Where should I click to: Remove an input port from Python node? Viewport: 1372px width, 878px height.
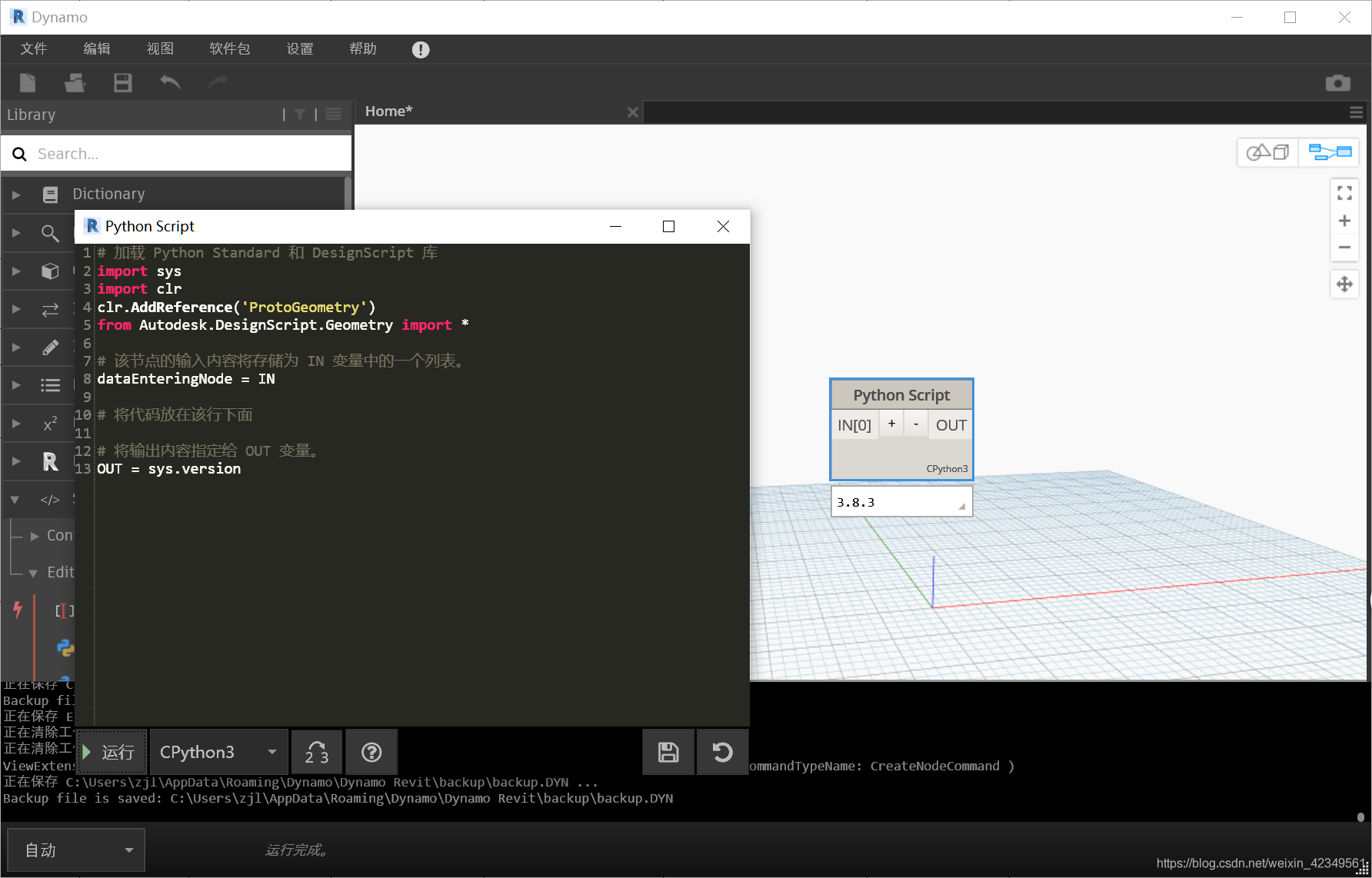(x=916, y=424)
